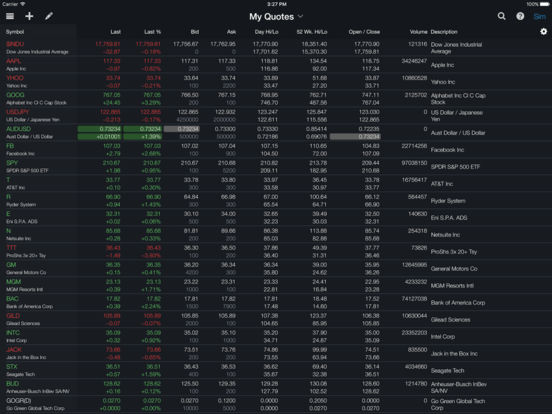This screenshot has height=414, width=552.
Task: Select the FB symbol
Action: (10, 146)
